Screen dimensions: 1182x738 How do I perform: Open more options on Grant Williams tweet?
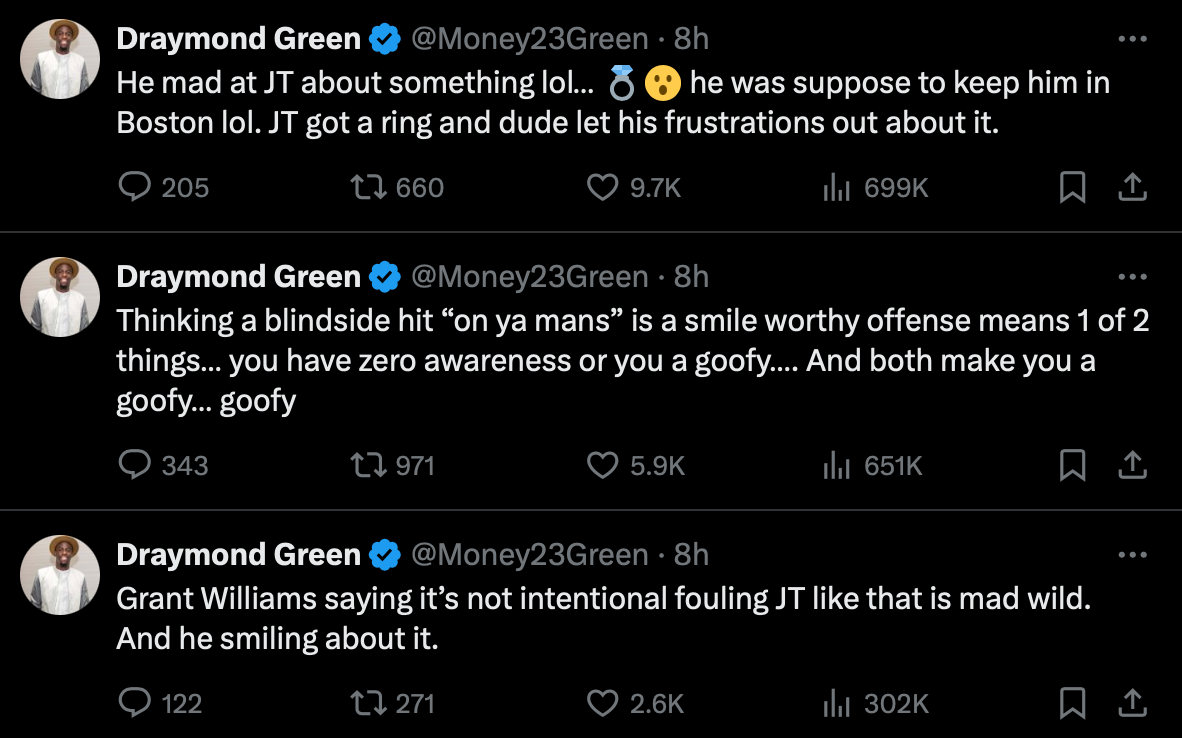pos(1131,555)
